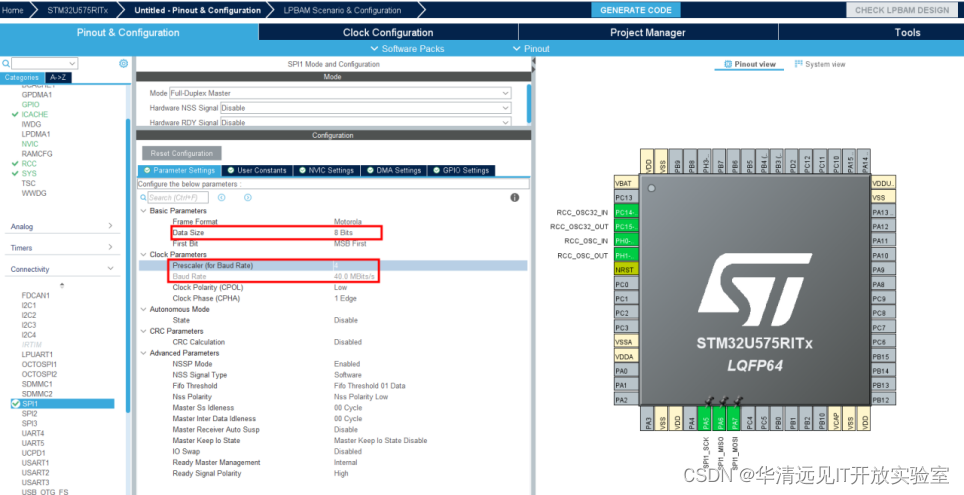Open Hardware RDY Signal dropdown
The width and height of the screenshot is (964, 495).
click(x=365, y=122)
